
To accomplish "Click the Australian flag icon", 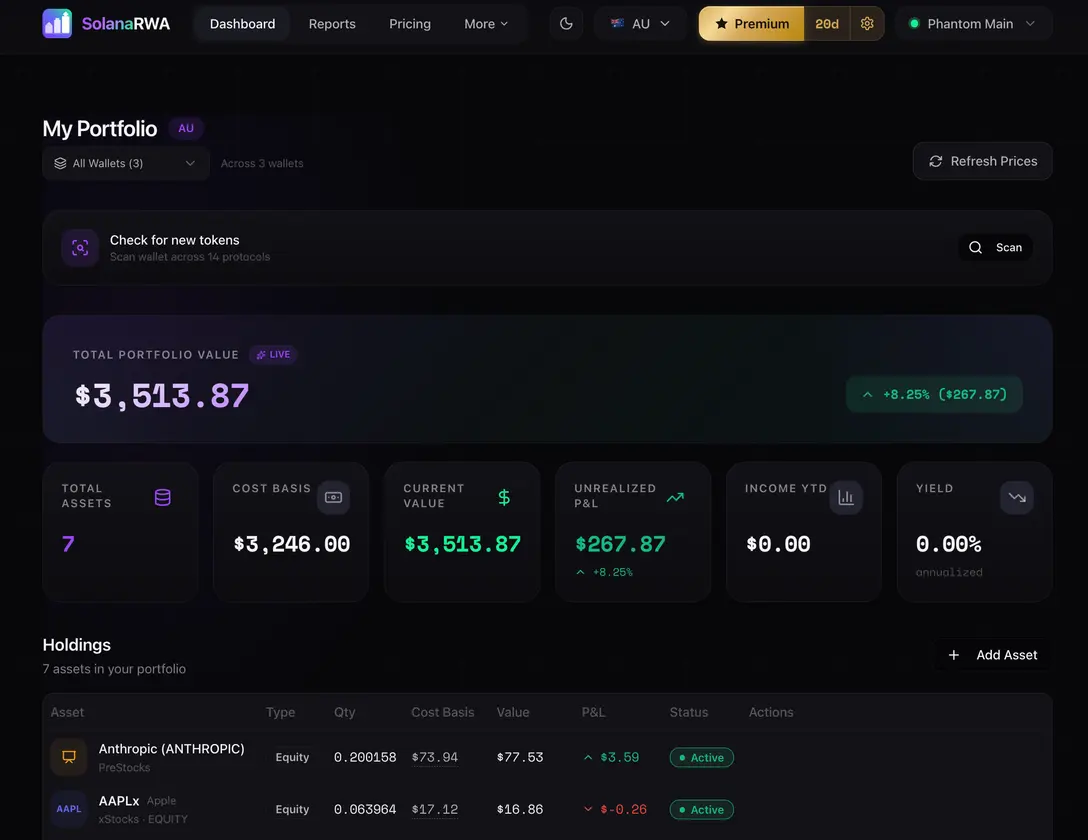I will pos(617,24).
